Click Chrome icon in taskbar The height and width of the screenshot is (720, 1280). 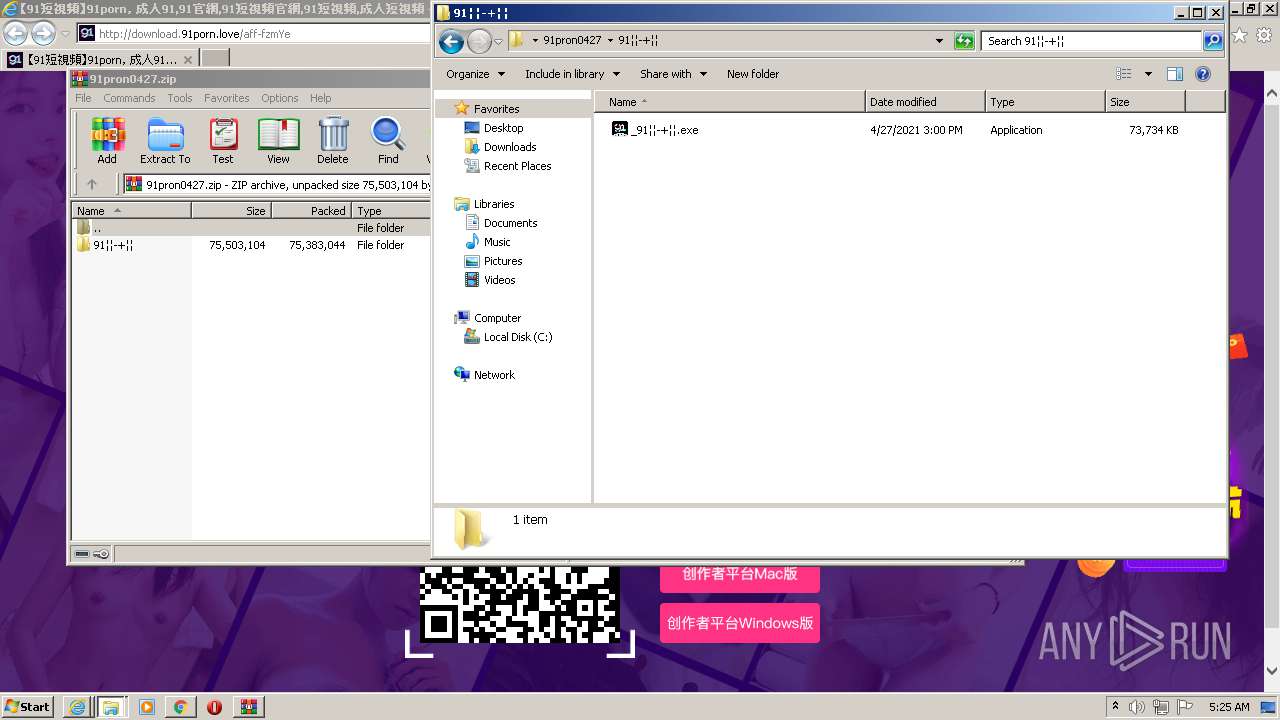(x=180, y=707)
